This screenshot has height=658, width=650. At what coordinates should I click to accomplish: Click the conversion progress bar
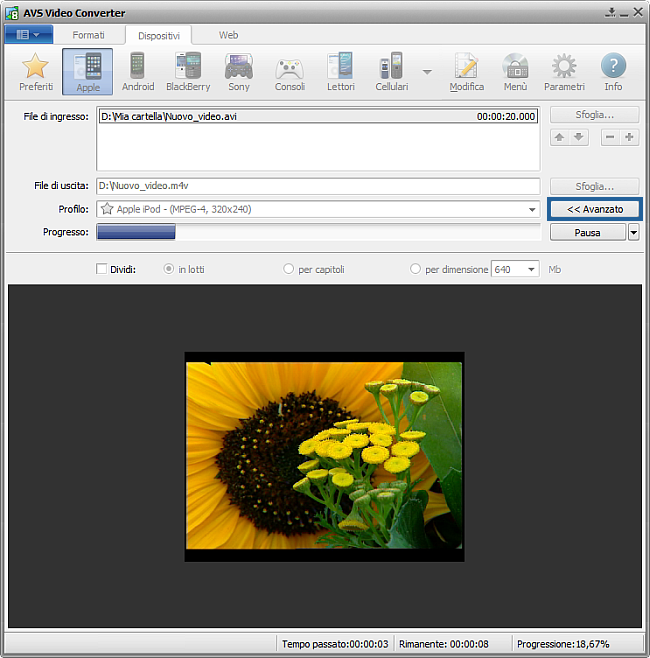coord(318,232)
